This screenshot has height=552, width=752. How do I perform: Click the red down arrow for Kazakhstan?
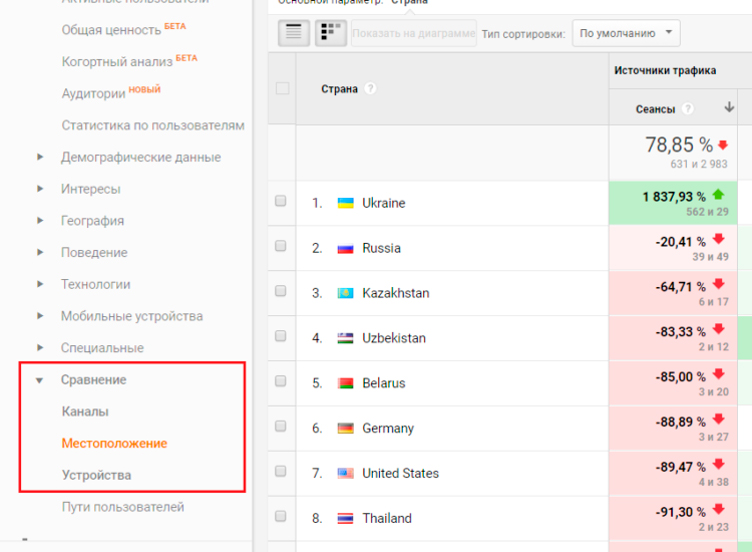pyautogui.click(x=718, y=284)
